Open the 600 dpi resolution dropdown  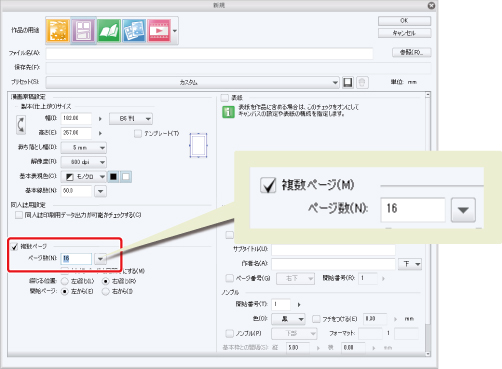83,162
